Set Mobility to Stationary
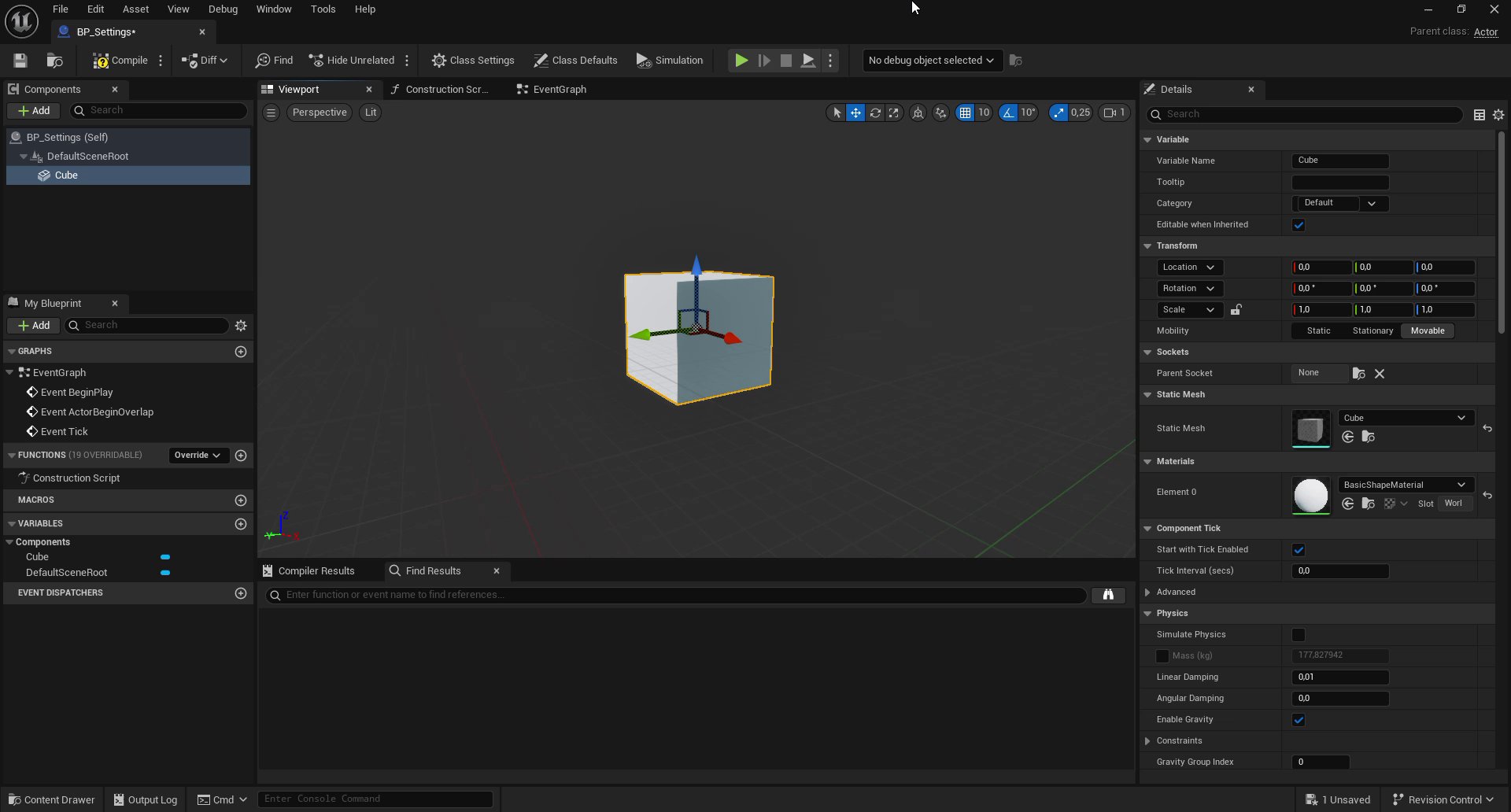Image resolution: width=1511 pixels, height=812 pixels. (1372, 331)
